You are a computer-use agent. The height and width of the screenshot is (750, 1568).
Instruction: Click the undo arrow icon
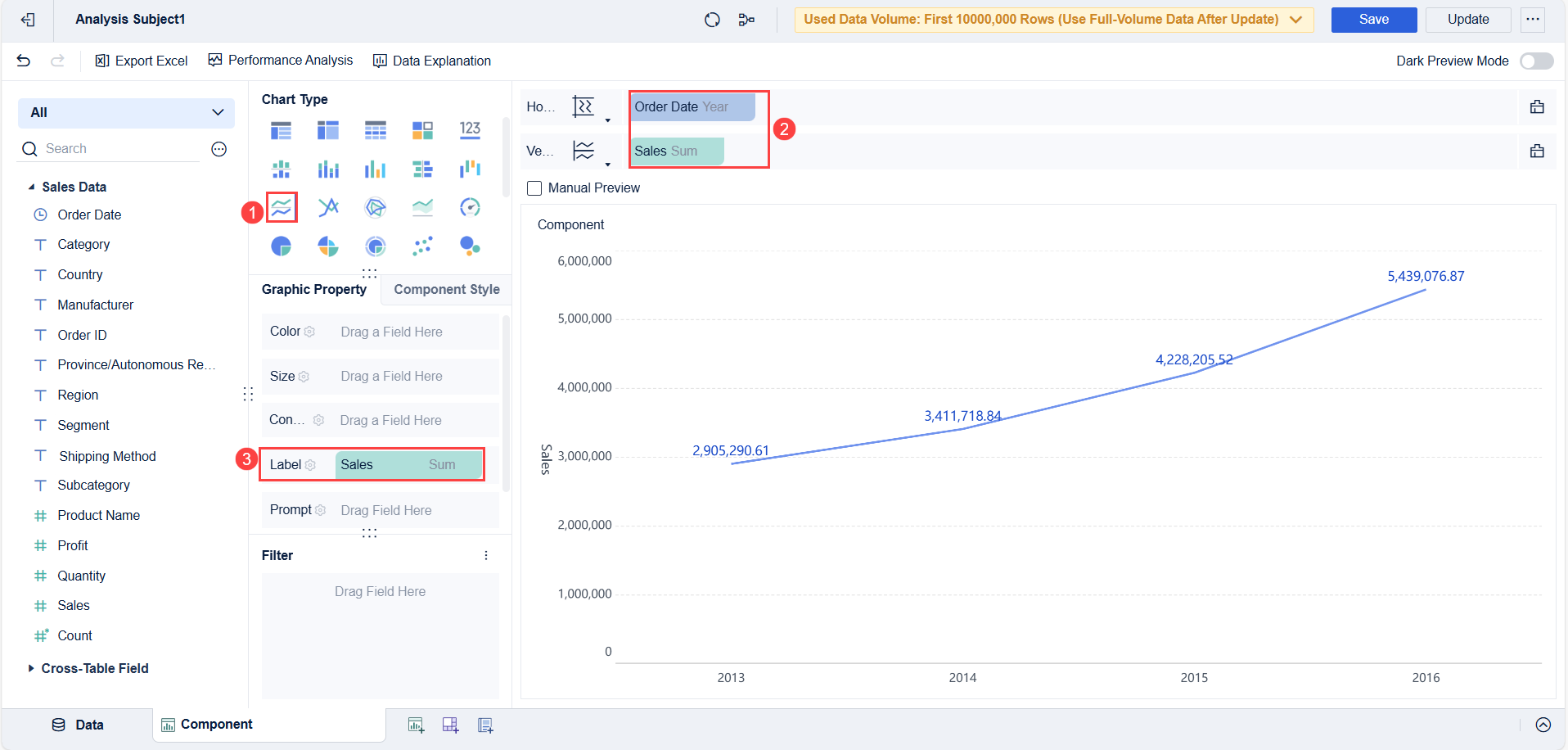coord(23,60)
